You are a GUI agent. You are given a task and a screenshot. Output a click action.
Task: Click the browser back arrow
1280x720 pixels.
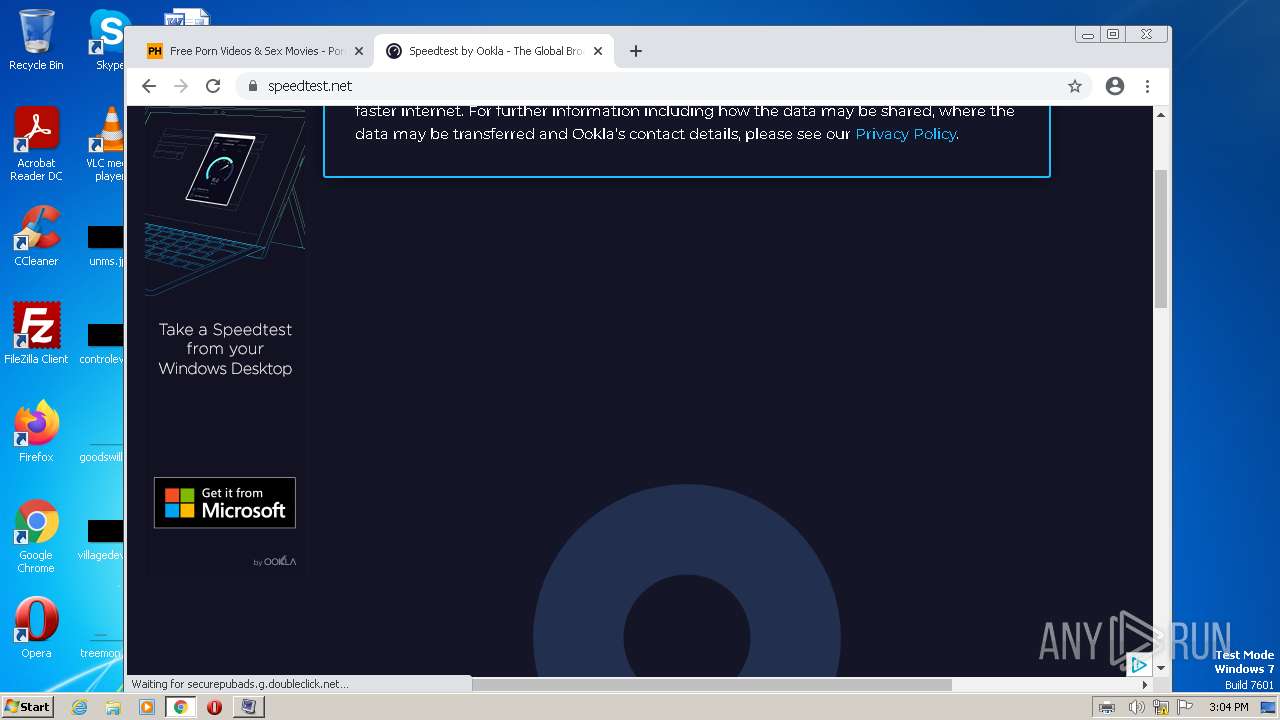pyautogui.click(x=149, y=86)
